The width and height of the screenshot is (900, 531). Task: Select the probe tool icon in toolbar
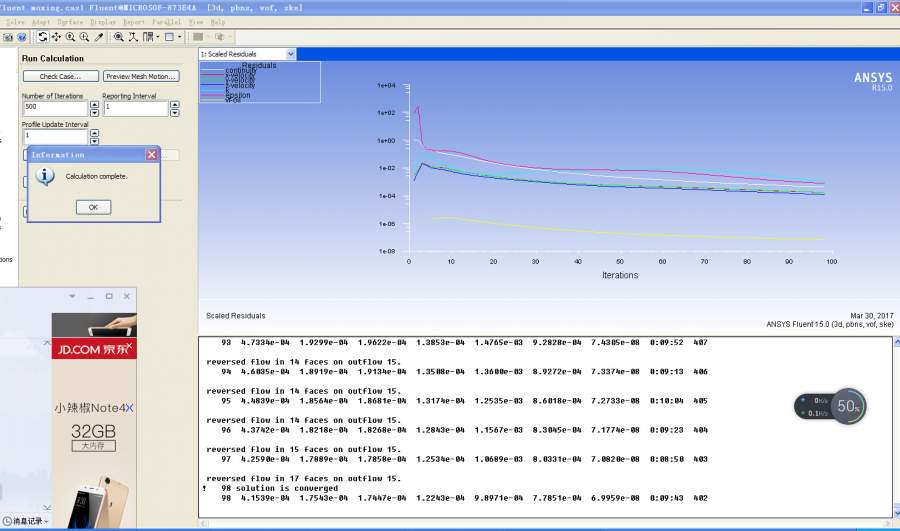coord(98,37)
